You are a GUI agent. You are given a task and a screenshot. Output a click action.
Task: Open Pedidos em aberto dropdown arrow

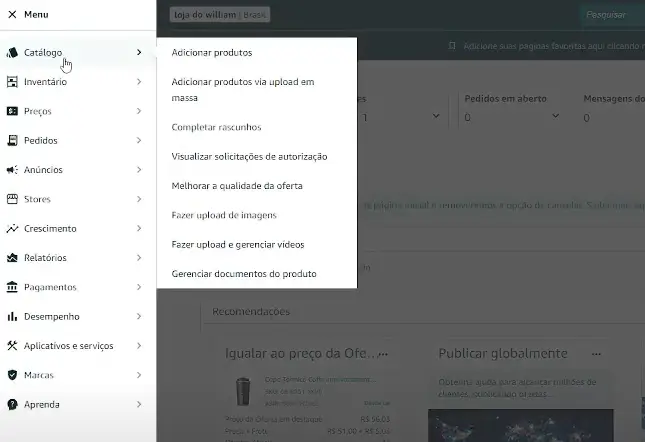(x=555, y=116)
